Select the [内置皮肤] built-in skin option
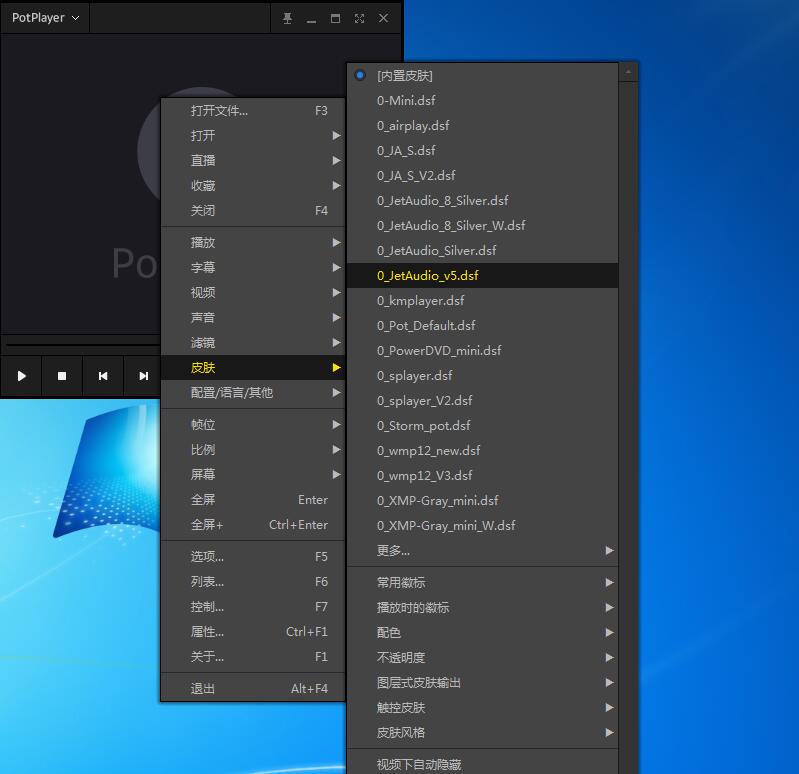Viewport: 799px width, 774px height. [482, 75]
